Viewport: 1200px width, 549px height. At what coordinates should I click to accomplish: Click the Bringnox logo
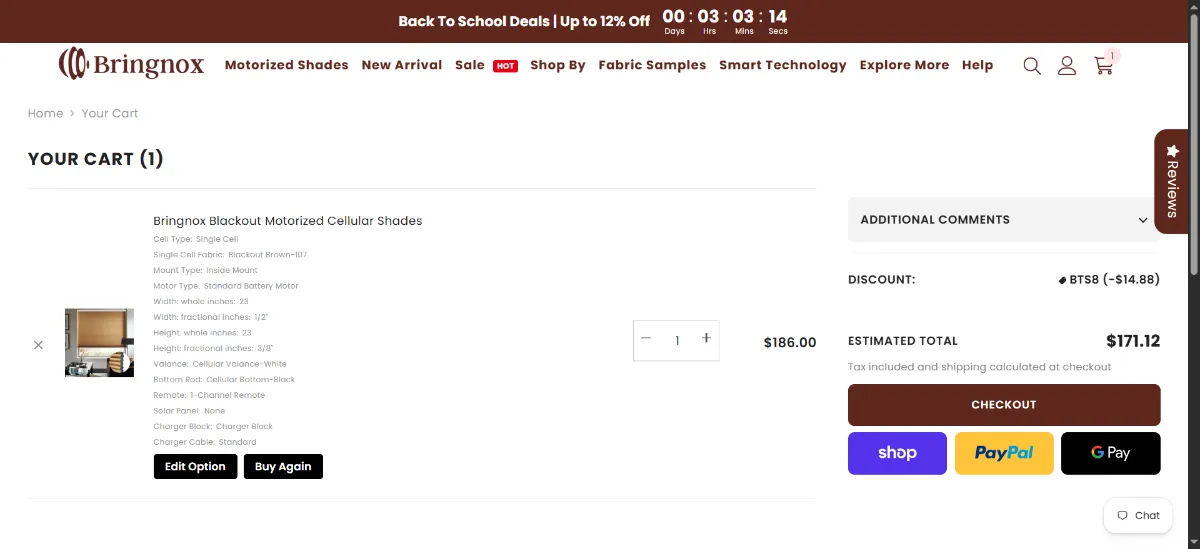(131, 65)
